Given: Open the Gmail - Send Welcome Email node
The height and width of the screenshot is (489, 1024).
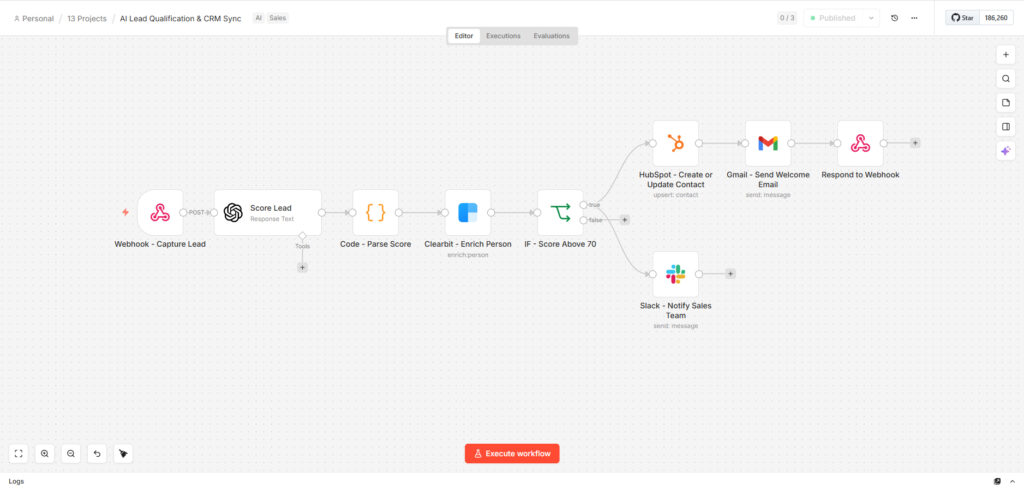Looking at the screenshot, I should pyautogui.click(x=768, y=143).
